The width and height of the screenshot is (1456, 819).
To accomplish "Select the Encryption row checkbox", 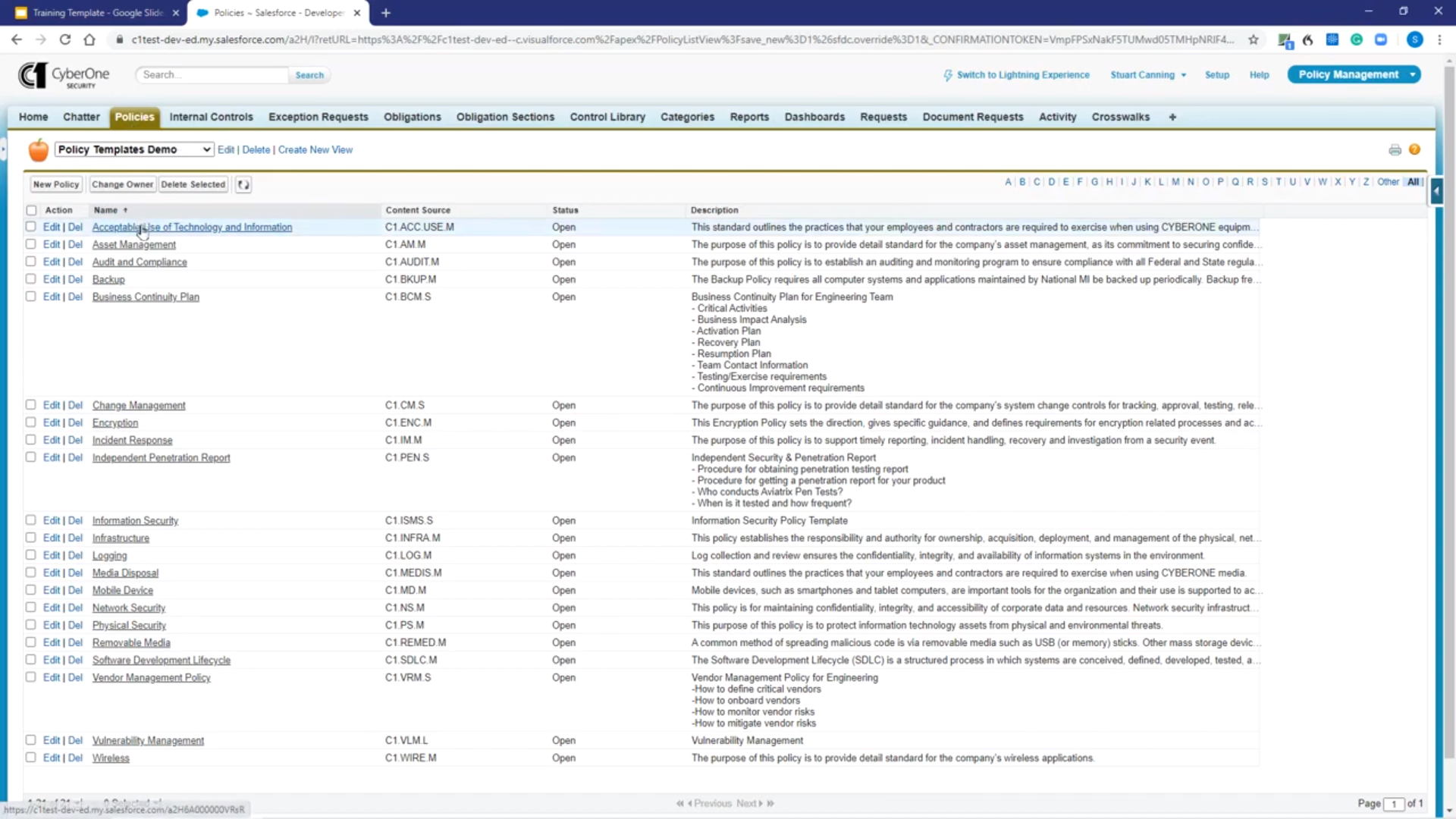I will pyautogui.click(x=30, y=422).
